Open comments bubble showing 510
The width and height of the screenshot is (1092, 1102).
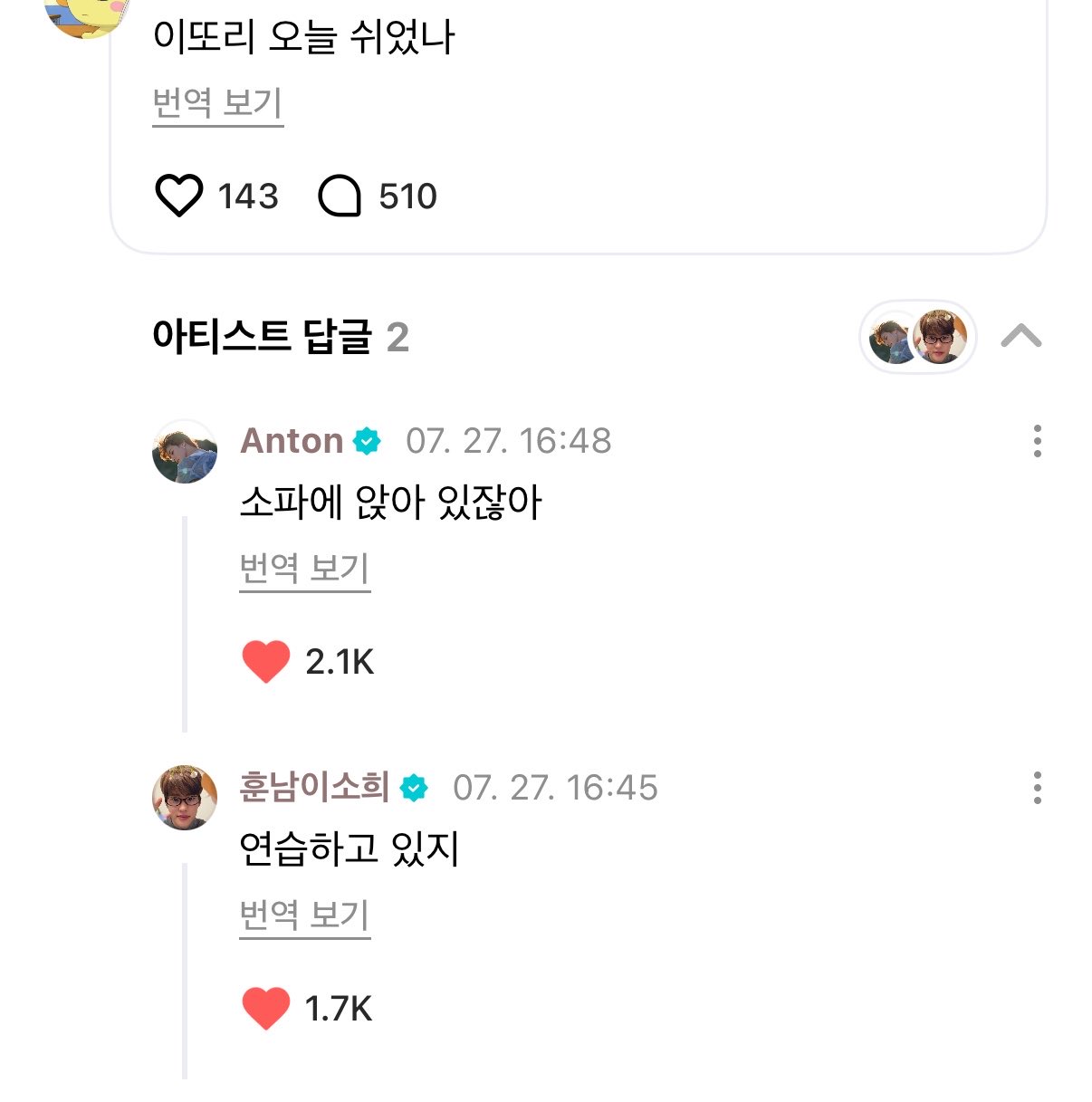pos(340,196)
